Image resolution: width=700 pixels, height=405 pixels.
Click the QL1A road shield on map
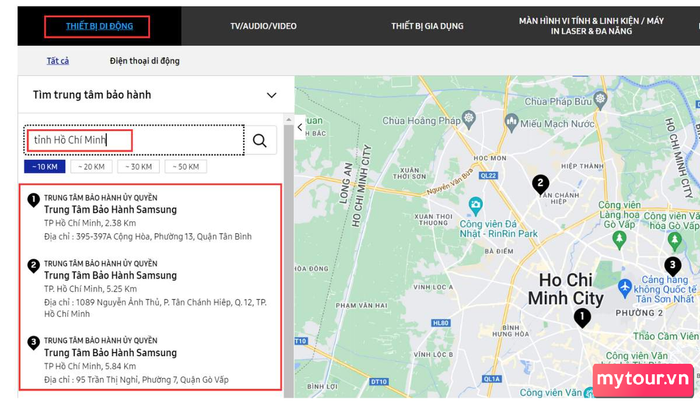click(491, 379)
